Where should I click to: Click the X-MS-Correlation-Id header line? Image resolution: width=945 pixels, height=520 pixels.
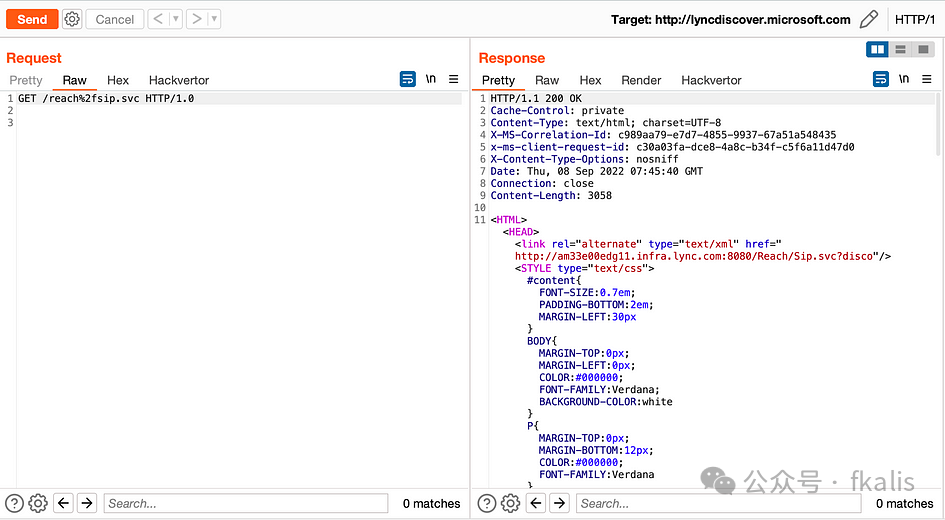(x=663, y=135)
